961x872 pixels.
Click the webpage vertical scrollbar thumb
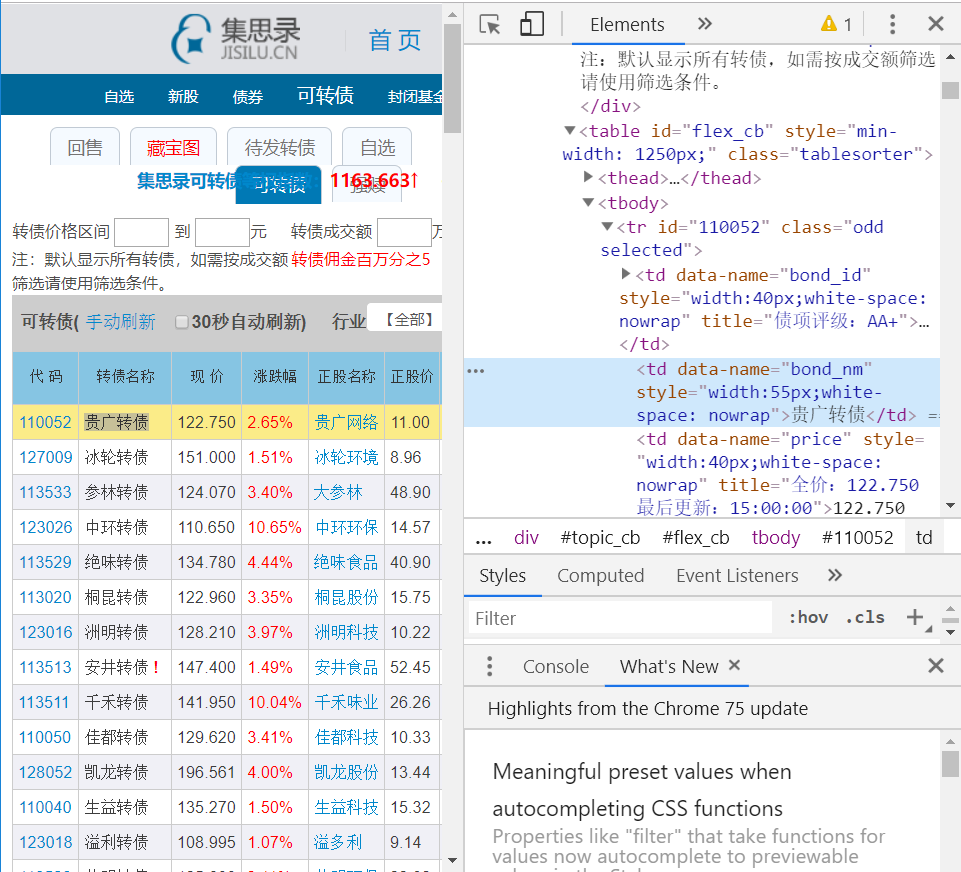tap(453, 78)
